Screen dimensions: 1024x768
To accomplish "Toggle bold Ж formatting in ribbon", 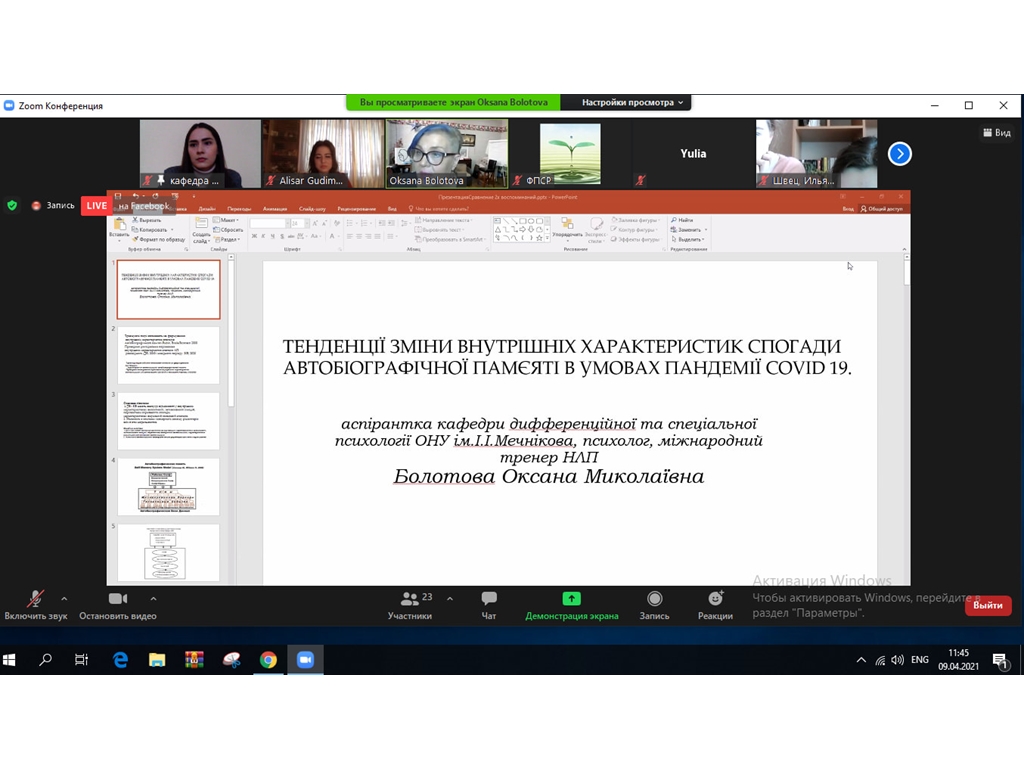I will click(x=254, y=236).
